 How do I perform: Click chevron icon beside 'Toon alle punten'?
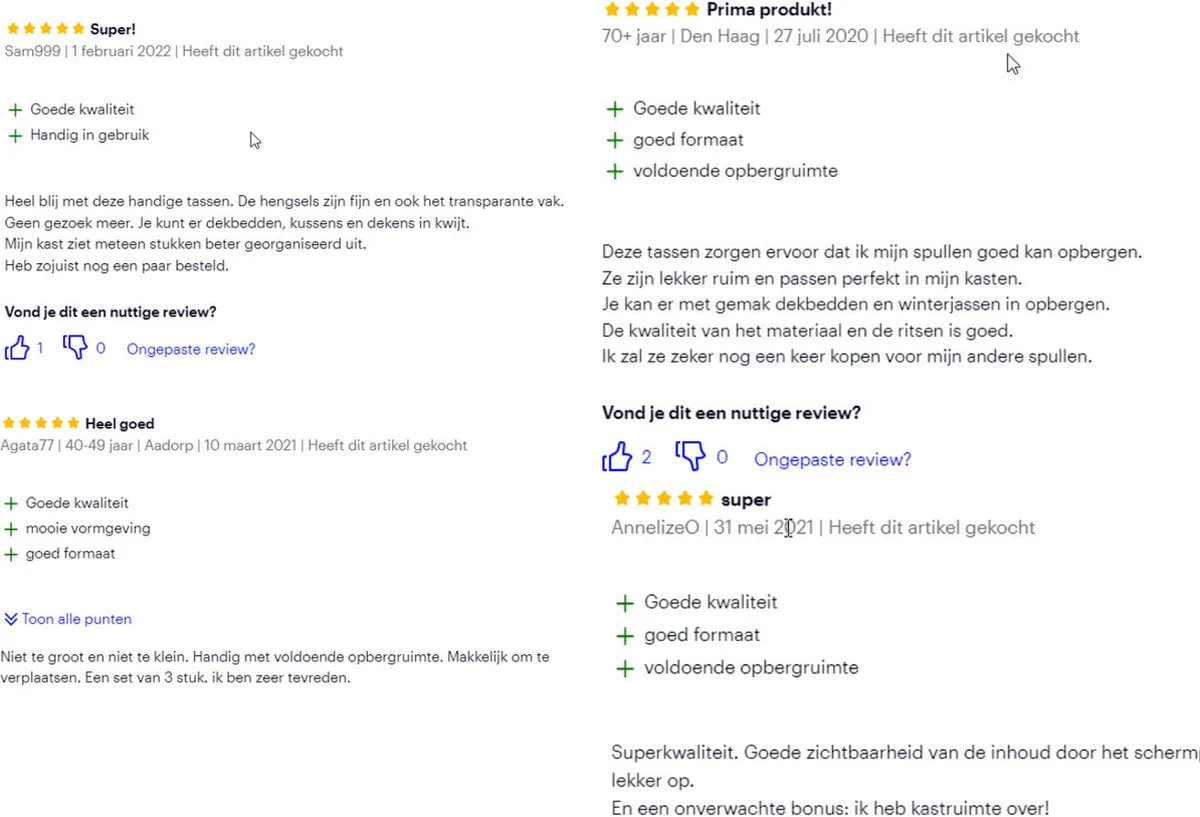click(x=11, y=619)
